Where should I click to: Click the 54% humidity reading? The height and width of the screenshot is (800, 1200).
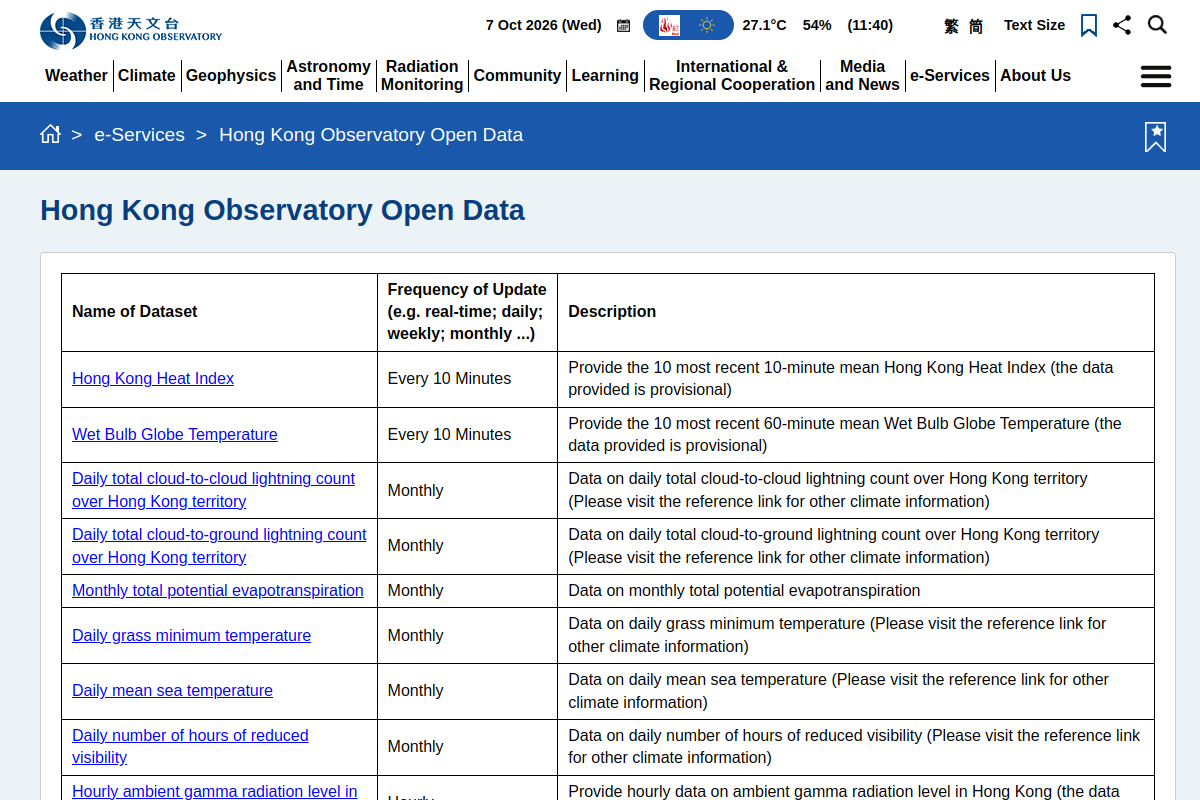817,25
